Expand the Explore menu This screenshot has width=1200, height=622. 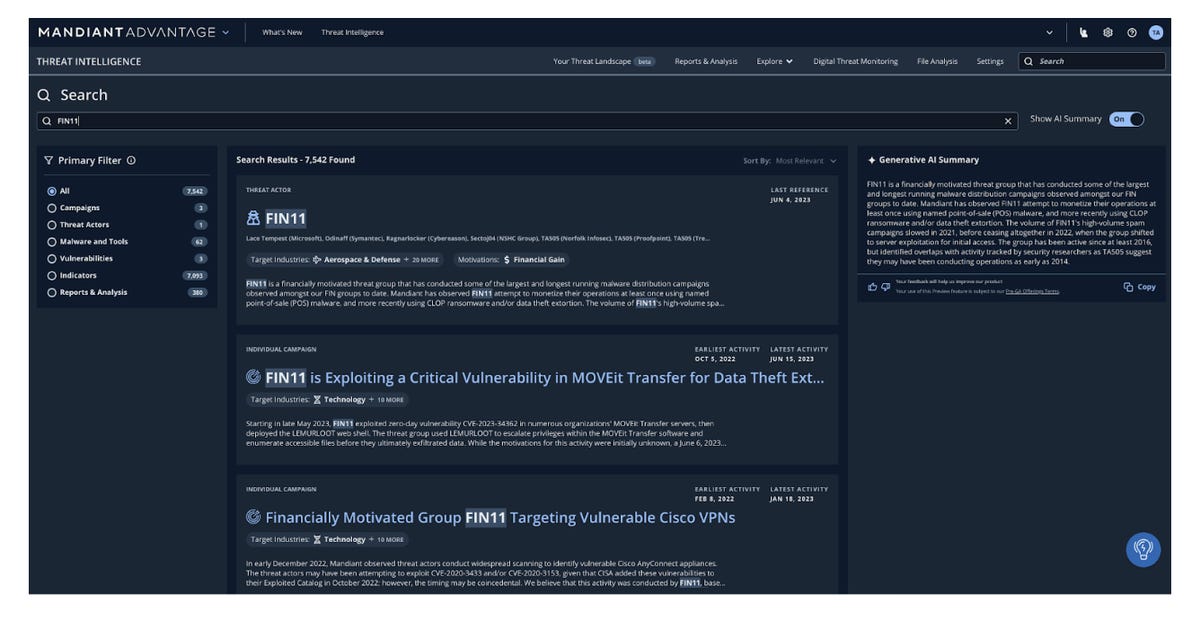774,61
